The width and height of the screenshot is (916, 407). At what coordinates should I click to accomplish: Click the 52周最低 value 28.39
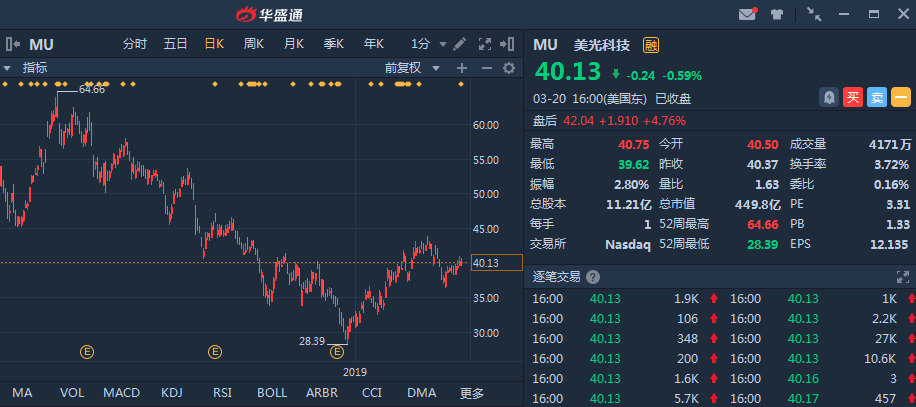[764, 244]
